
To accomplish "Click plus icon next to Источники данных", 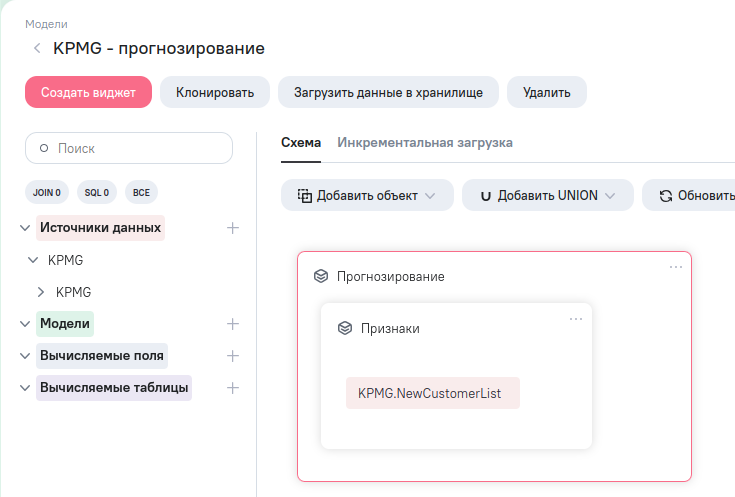I will click(232, 228).
